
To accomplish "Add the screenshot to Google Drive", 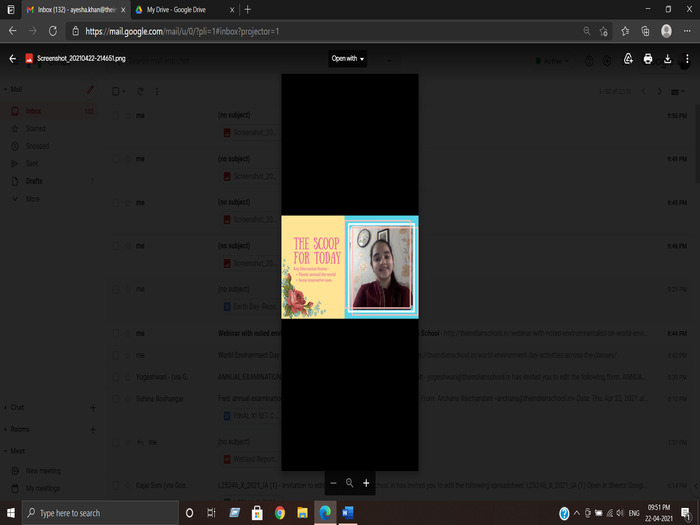I will [628, 58].
